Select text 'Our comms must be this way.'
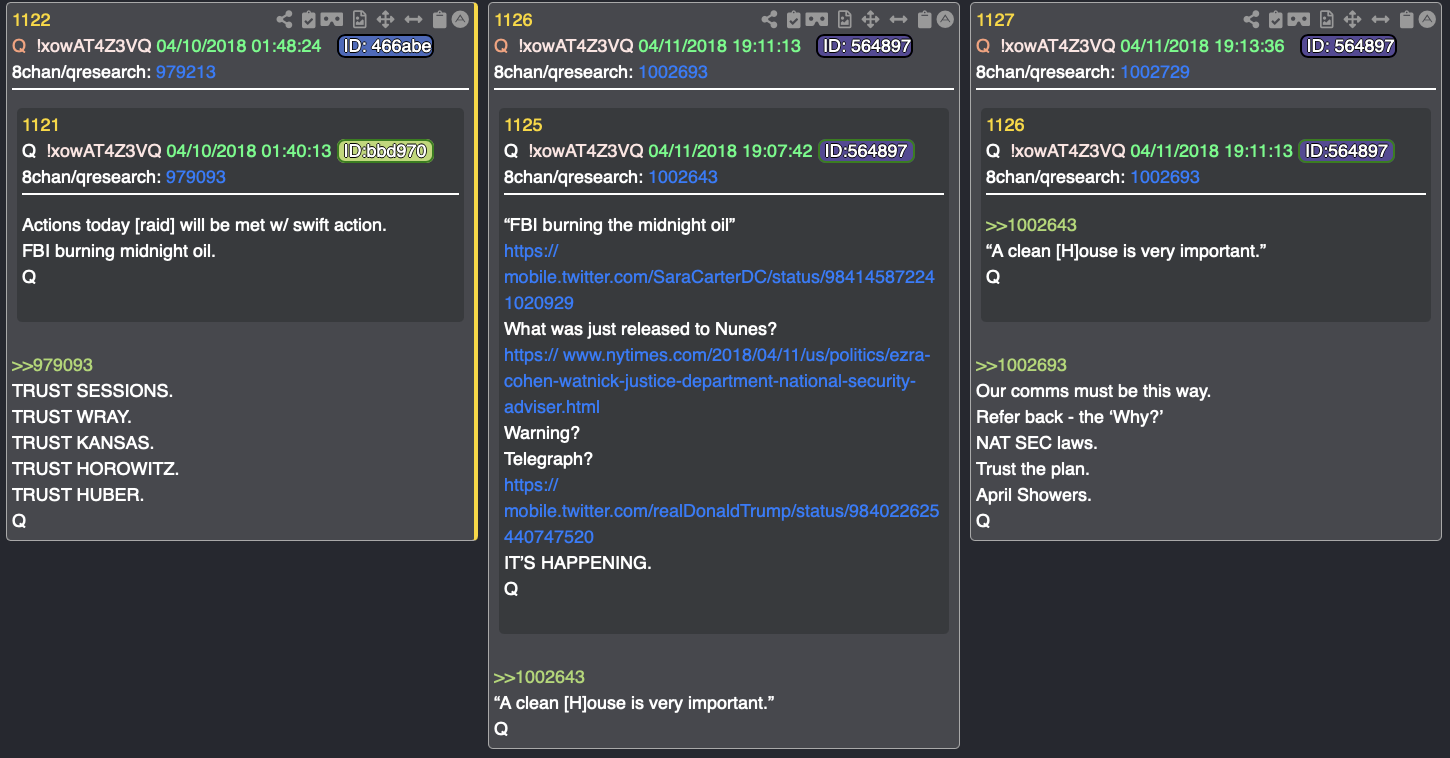This screenshot has width=1450, height=758. point(1093,391)
